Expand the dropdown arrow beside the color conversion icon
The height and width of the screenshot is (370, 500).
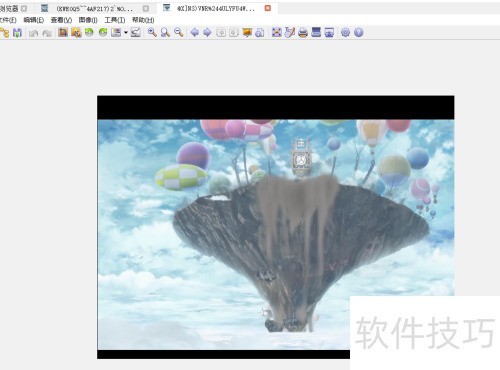point(126,33)
